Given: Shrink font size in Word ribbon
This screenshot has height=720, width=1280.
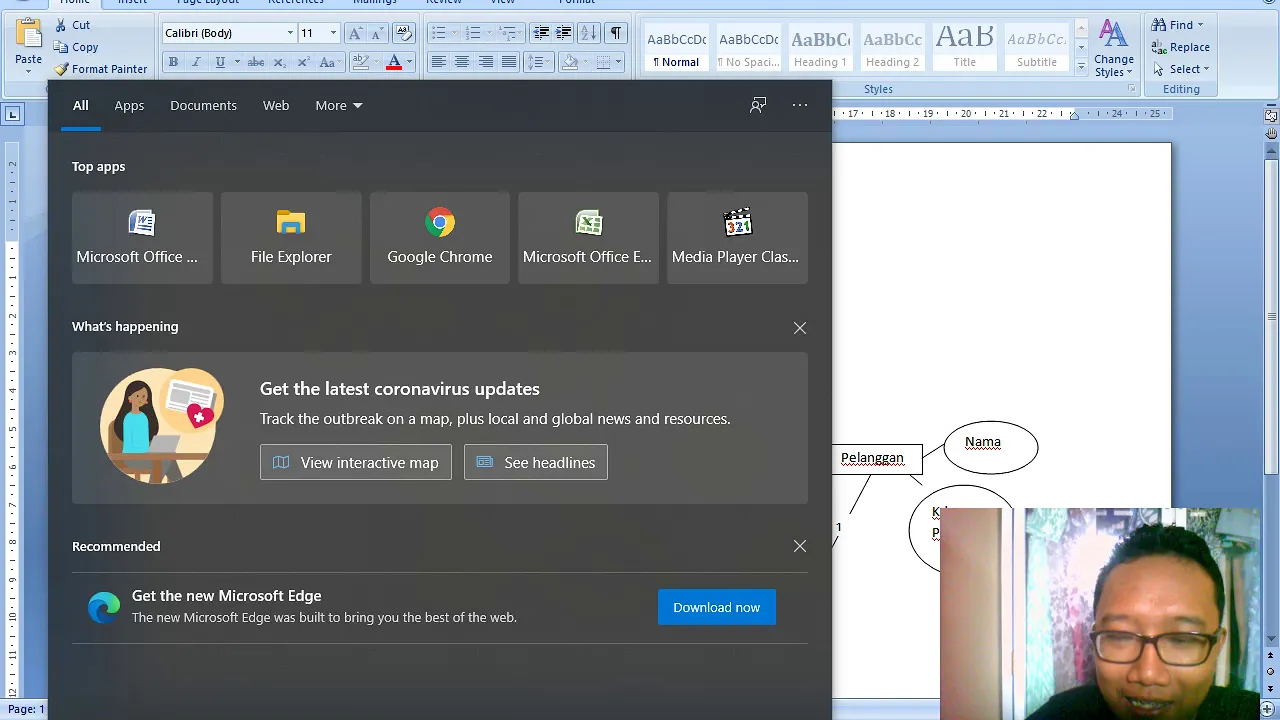Looking at the screenshot, I should (x=376, y=33).
